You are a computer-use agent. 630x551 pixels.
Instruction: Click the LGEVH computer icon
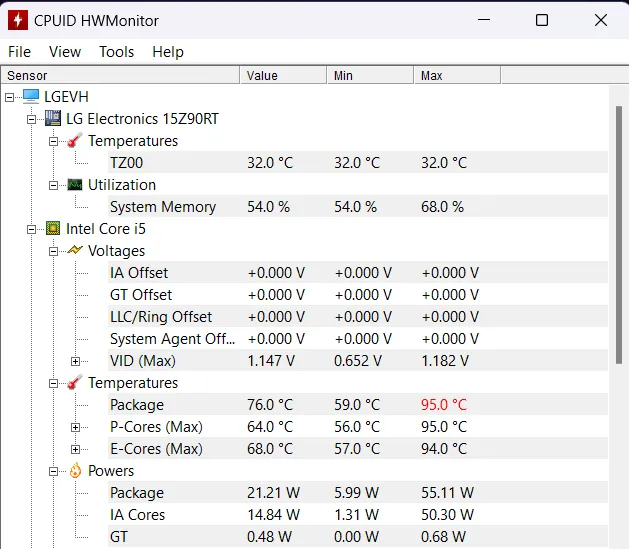click(30, 97)
